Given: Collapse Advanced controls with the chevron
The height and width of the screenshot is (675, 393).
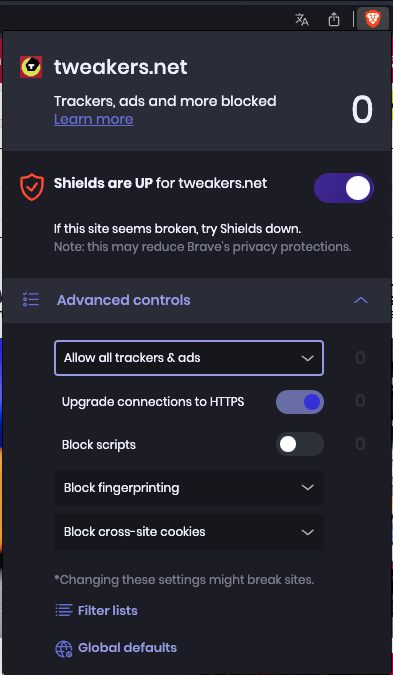Looking at the screenshot, I should pos(361,300).
